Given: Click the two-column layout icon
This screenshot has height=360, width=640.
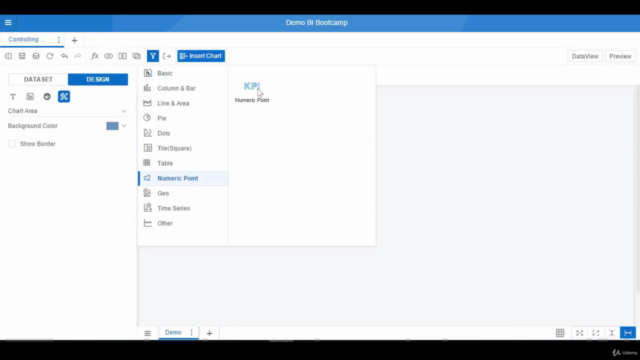Looking at the screenshot, I should tap(122, 56).
